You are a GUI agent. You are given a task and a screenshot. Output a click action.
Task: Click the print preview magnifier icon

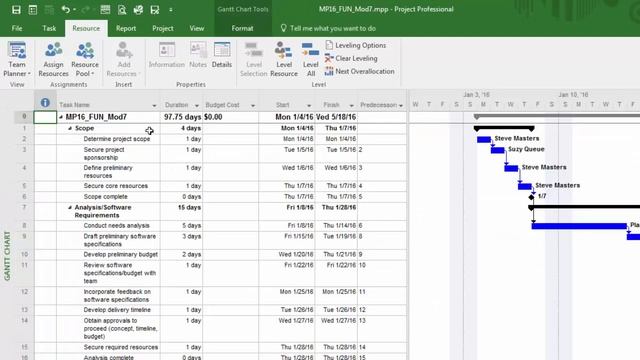coord(122,9)
